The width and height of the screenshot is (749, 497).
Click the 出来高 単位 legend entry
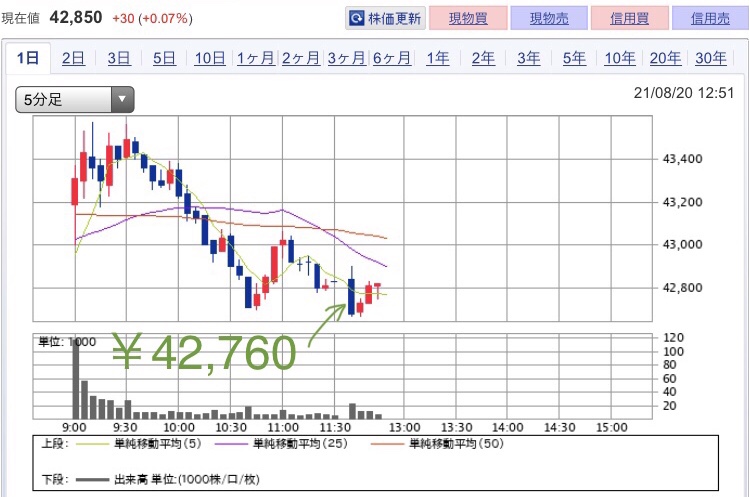coord(168,479)
